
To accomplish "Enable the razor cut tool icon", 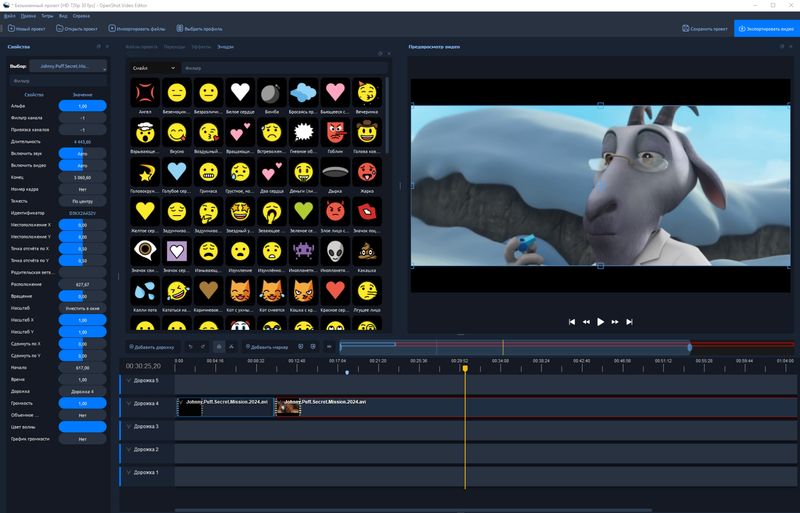I will (x=231, y=347).
